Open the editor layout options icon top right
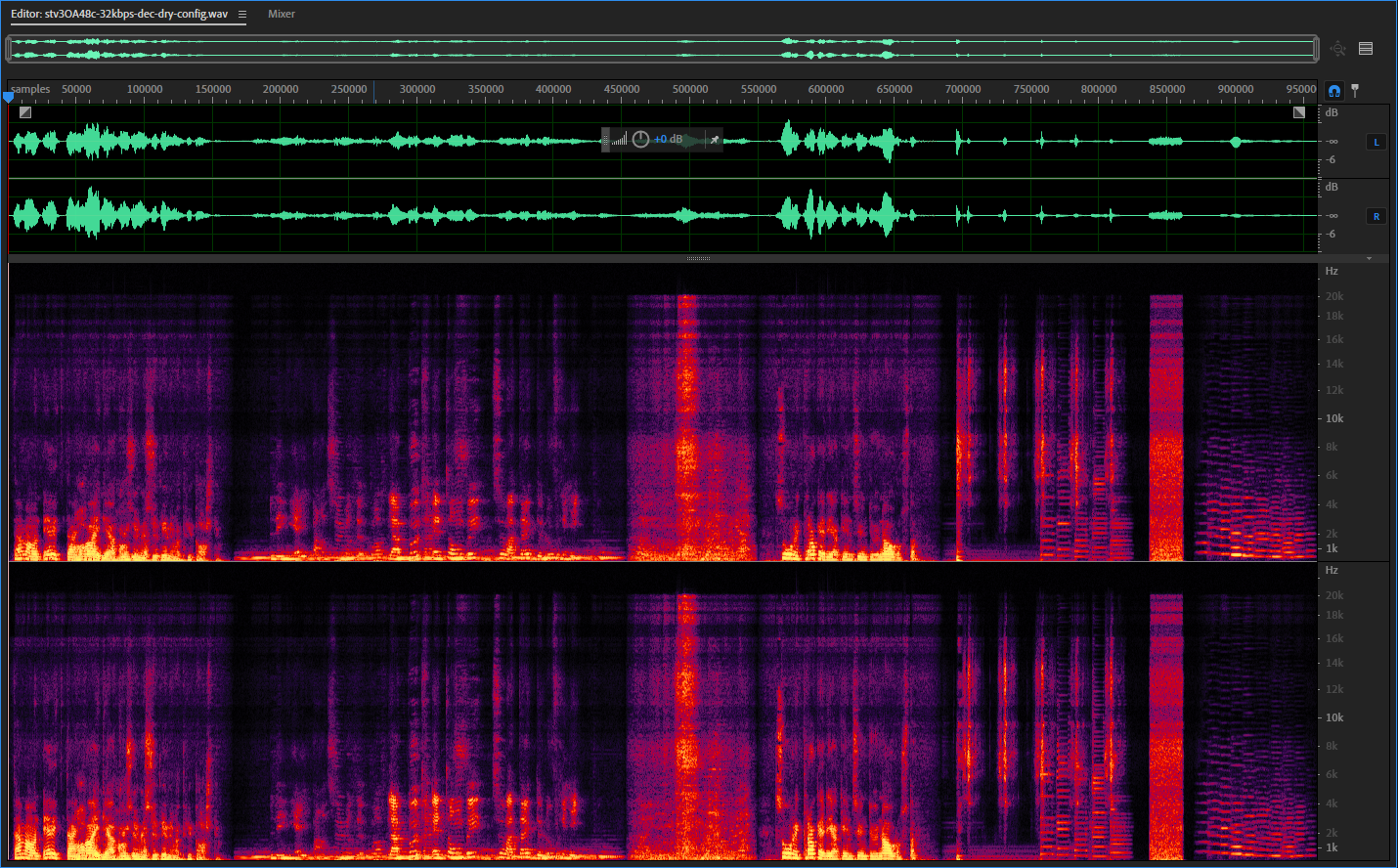 click(1366, 47)
